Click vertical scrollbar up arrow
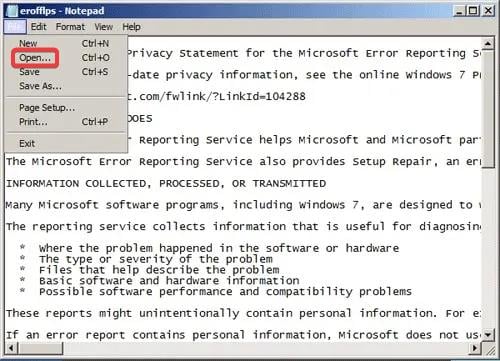This screenshot has width=500, height=361. click(488, 44)
